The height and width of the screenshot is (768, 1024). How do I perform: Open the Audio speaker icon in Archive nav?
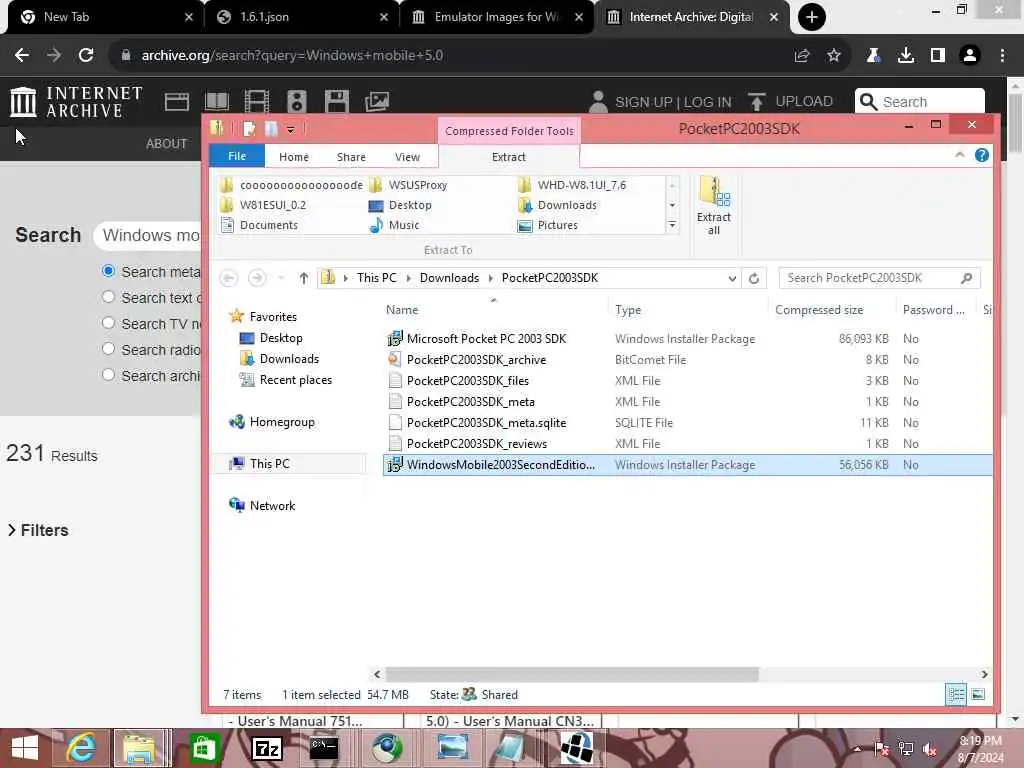click(296, 102)
